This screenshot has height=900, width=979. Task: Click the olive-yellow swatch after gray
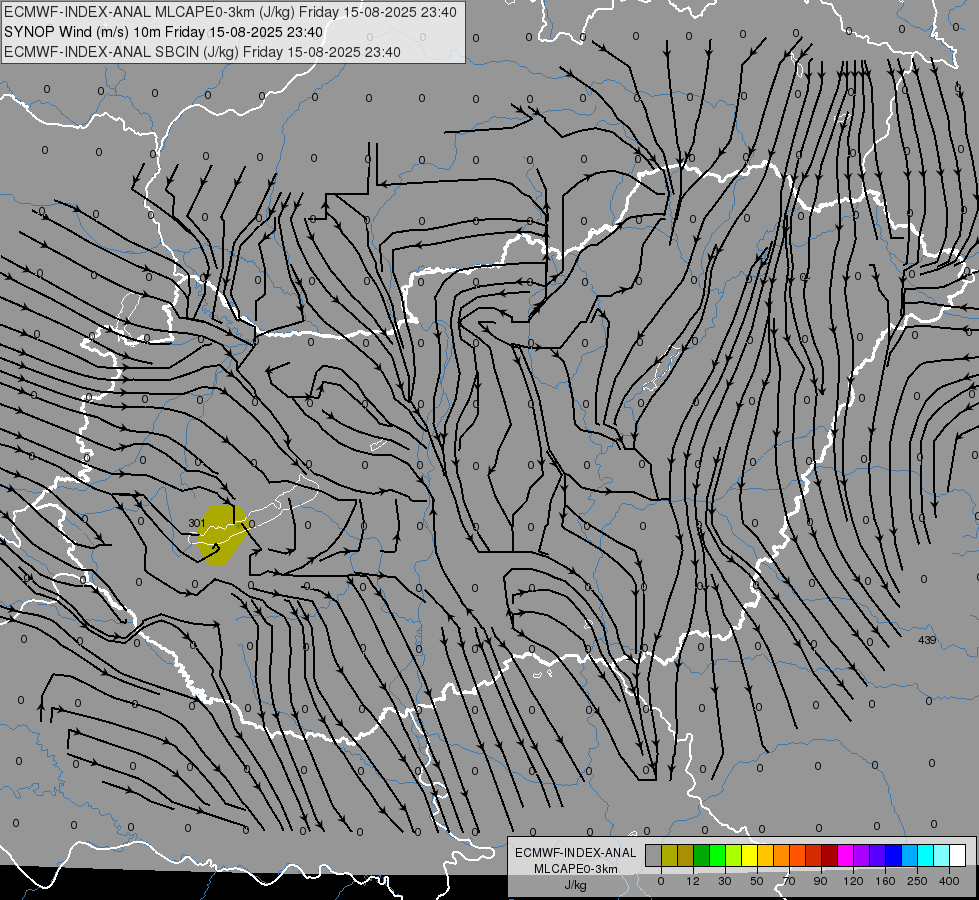(x=669, y=855)
